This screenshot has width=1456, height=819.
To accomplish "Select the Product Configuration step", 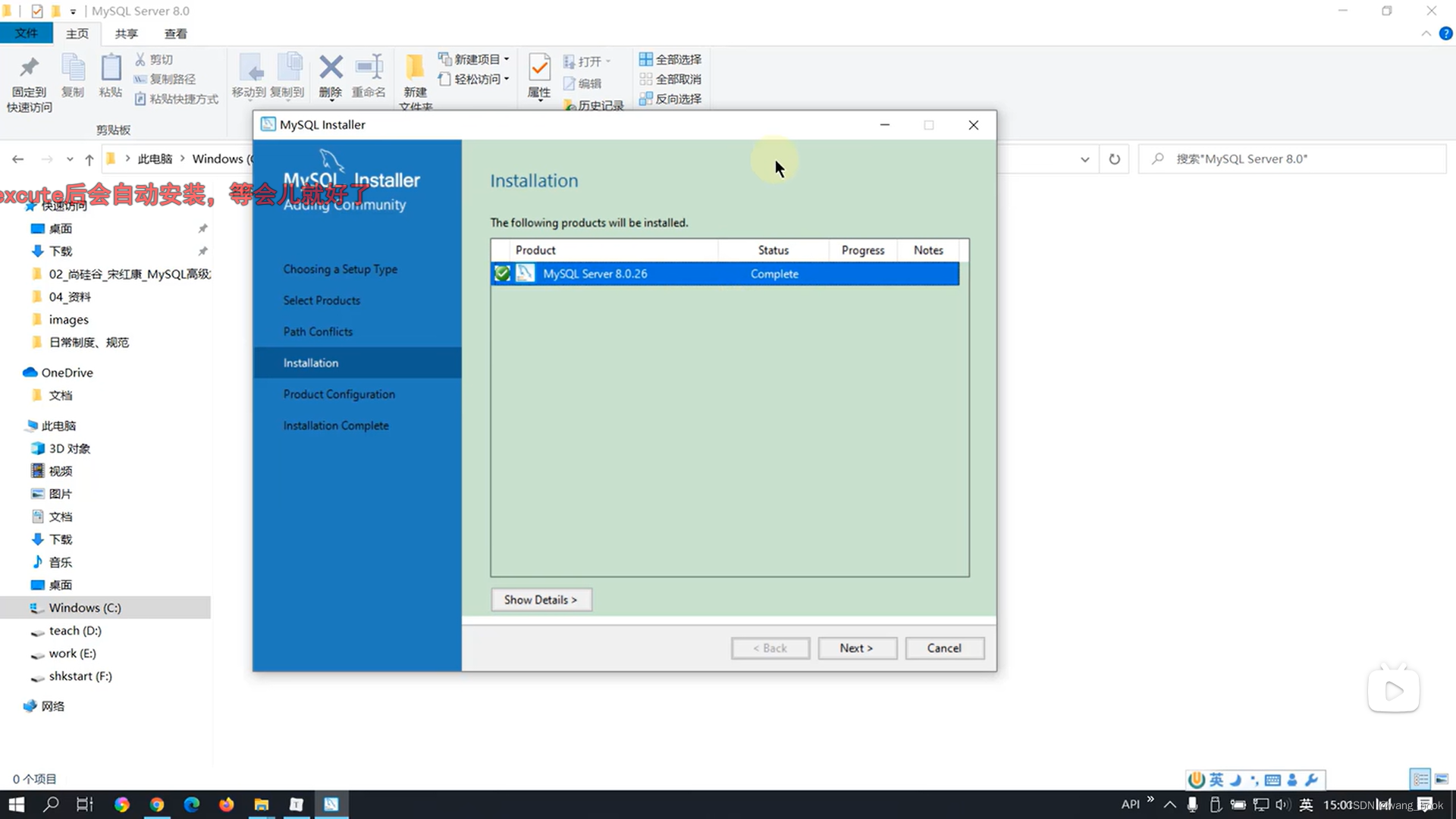I will (x=339, y=394).
